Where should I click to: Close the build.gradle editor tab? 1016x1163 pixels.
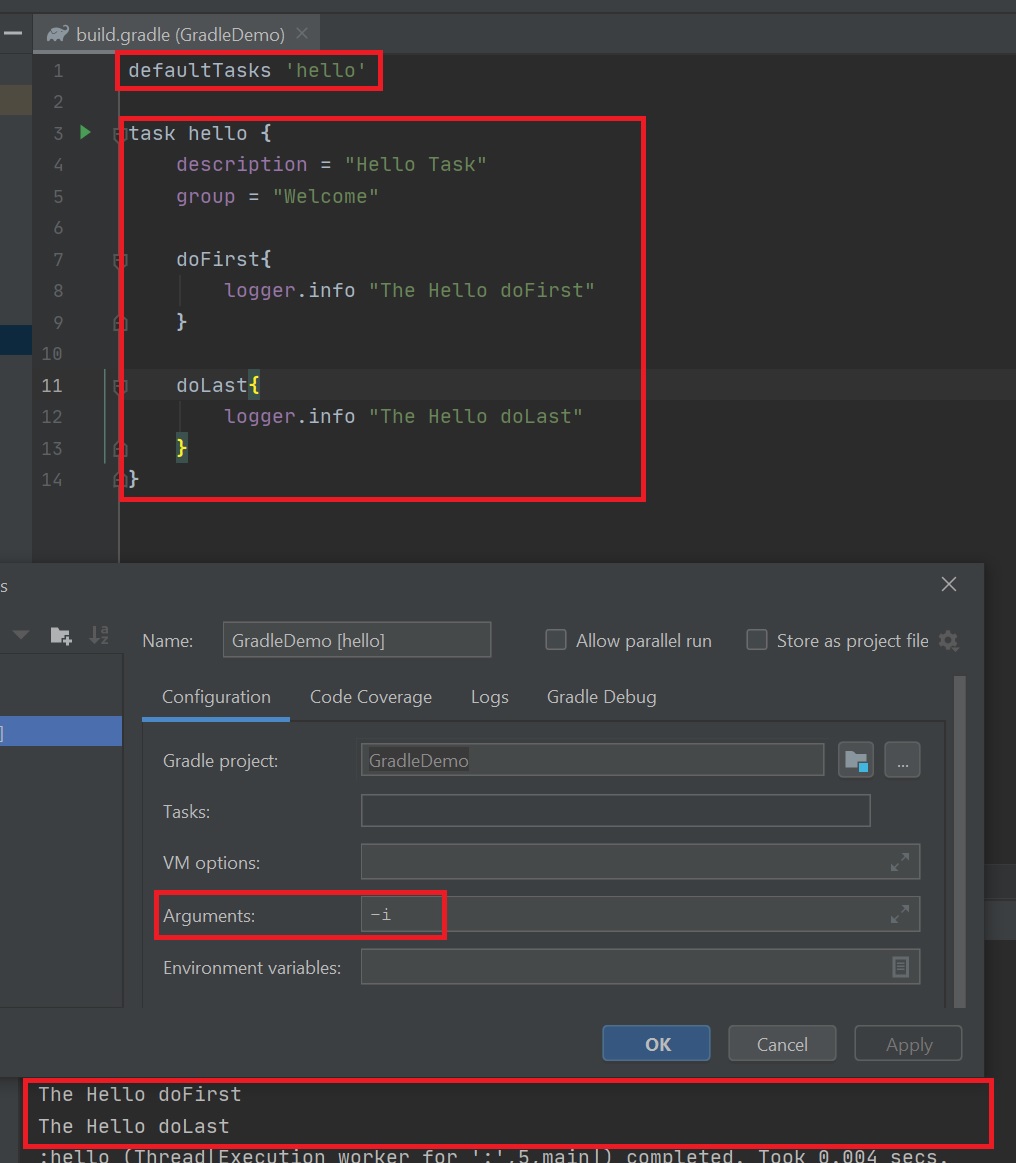click(x=302, y=34)
